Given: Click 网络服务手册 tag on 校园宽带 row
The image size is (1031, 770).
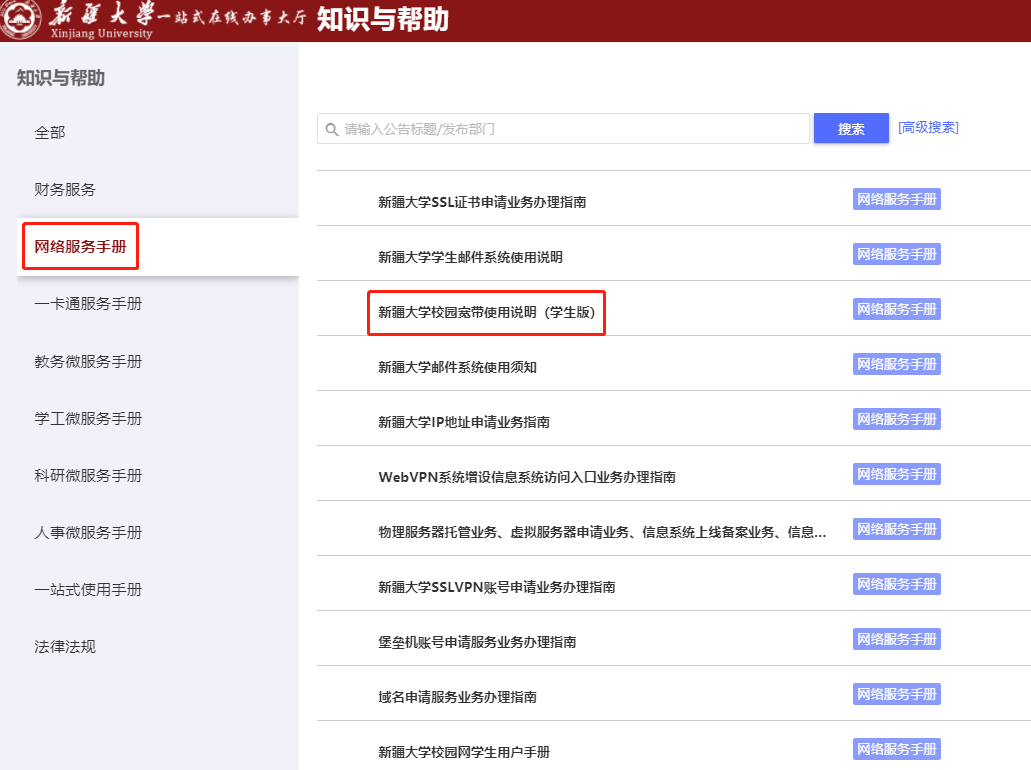Looking at the screenshot, I should (897, 309).
